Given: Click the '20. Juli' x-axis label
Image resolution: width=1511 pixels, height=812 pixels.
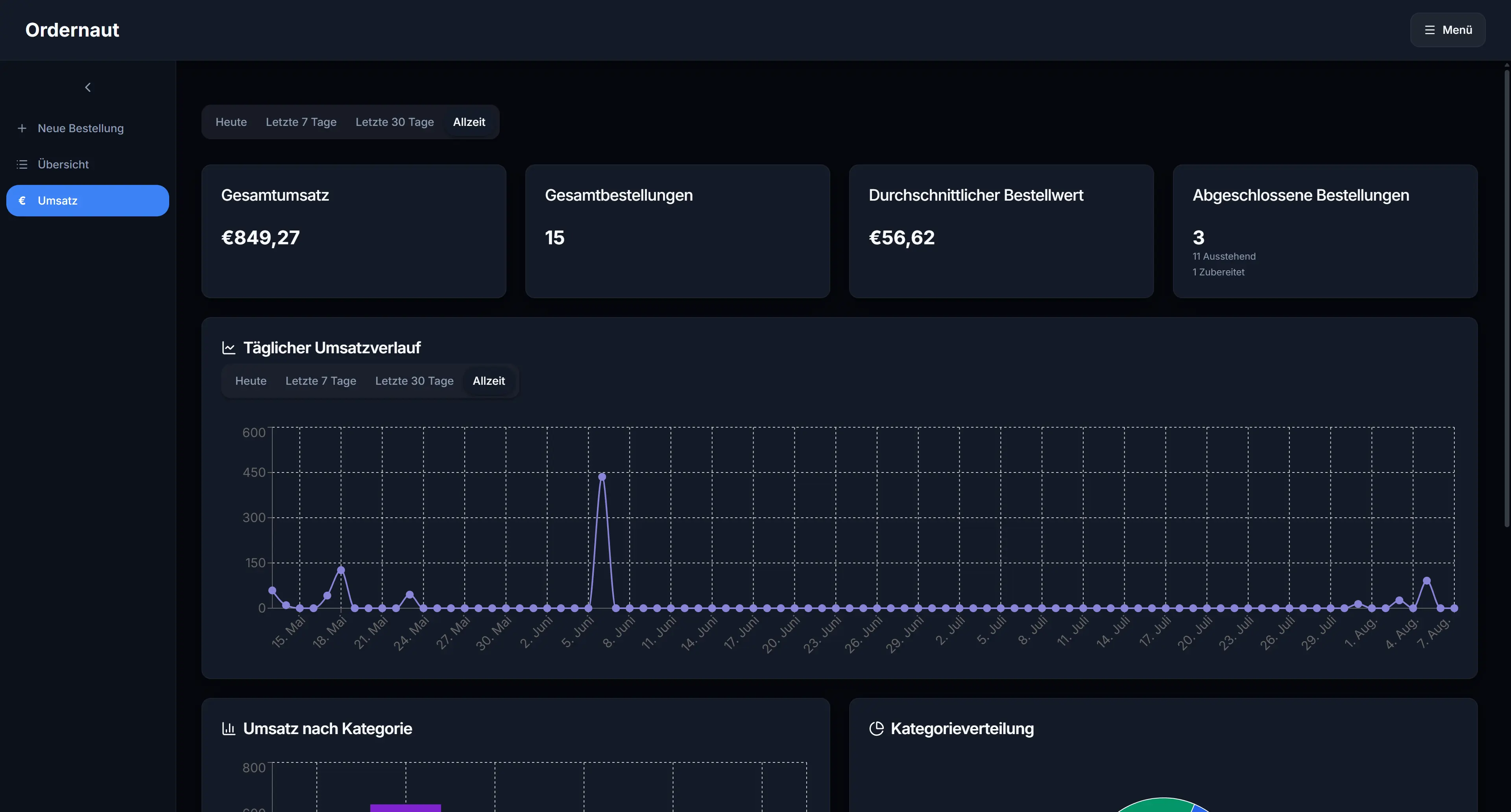Looking at the screenshot, I should click(1195, 633).
